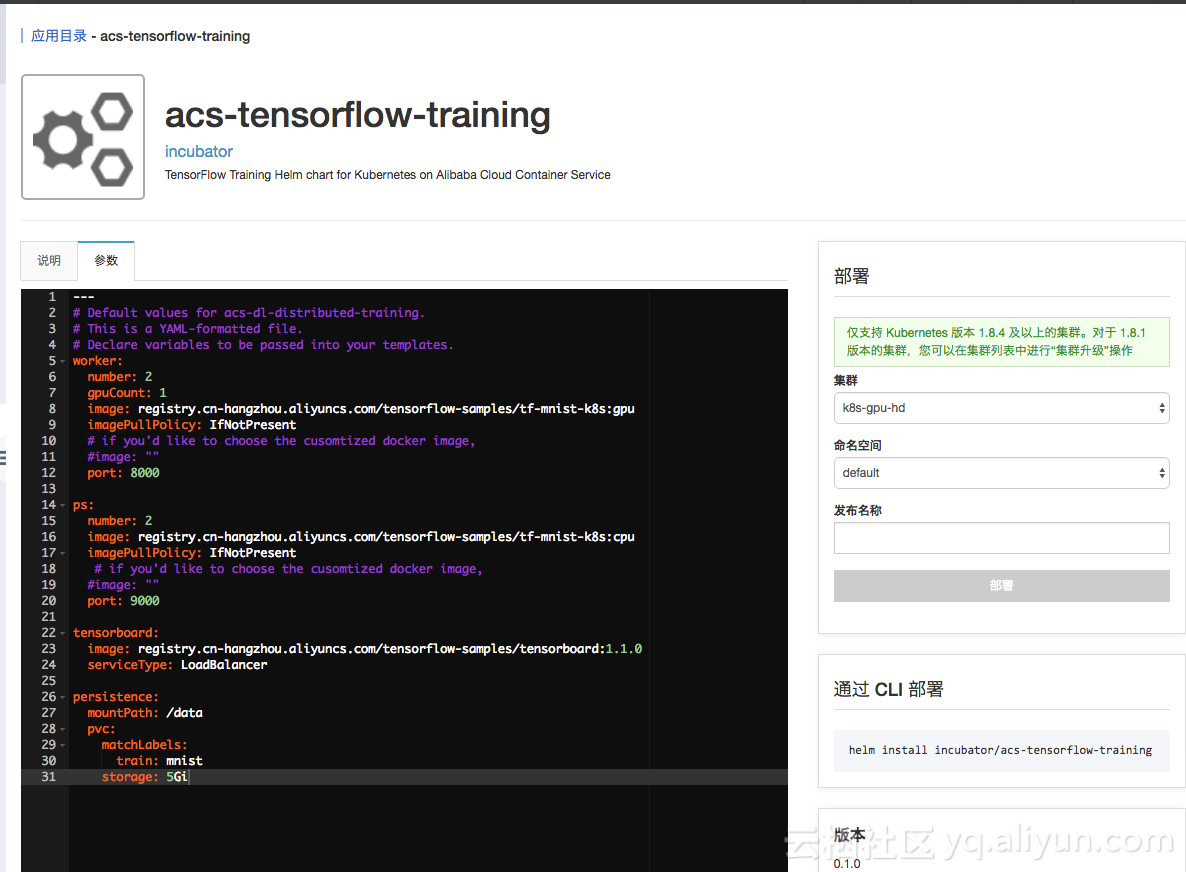Collapse the fold arrow on line 17

point(63,553)
